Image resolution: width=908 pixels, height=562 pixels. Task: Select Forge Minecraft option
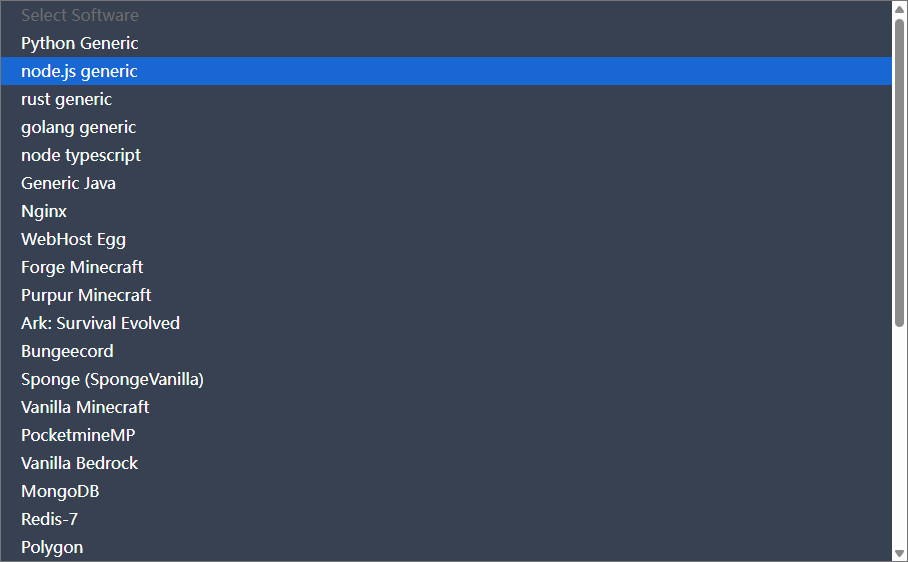click(82, 267)
